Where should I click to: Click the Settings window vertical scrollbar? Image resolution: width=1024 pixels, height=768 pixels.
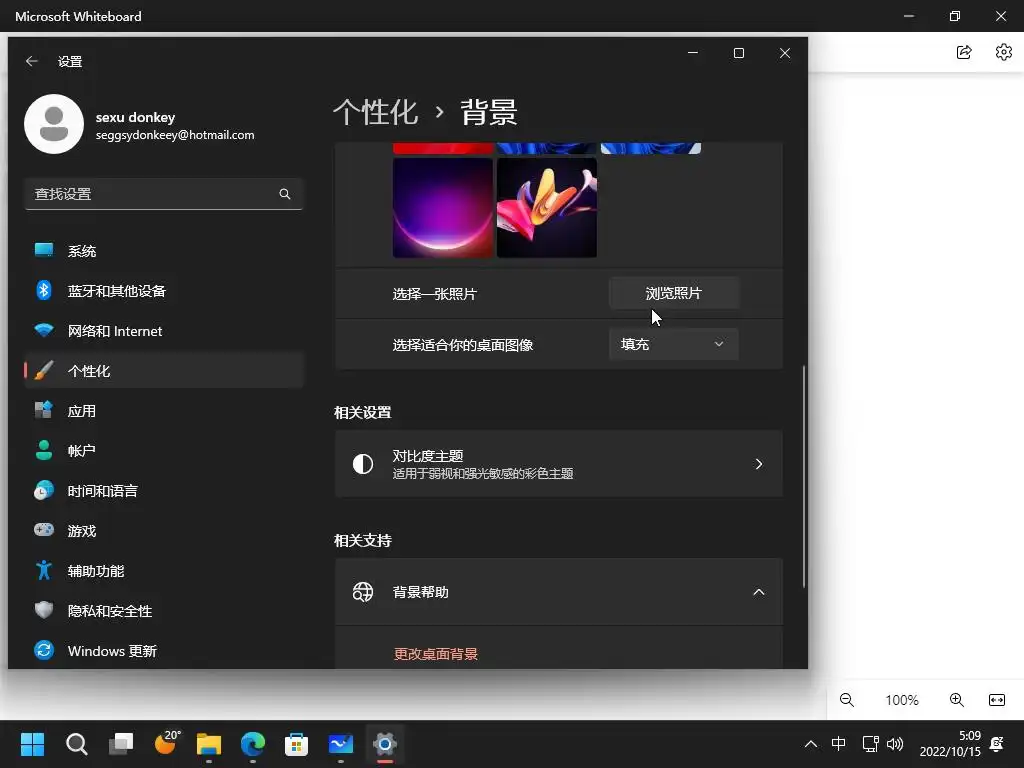pos(804,477)
